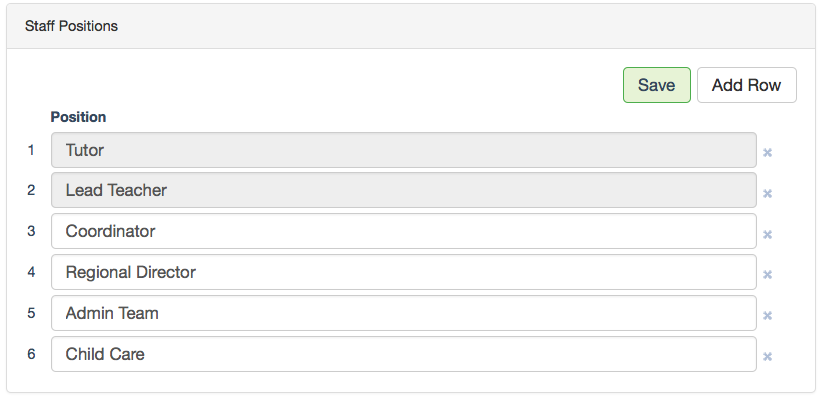The image size is (828, 405).
Task: Delete the Child Care row x icon
Action: (x=768, y=356)
